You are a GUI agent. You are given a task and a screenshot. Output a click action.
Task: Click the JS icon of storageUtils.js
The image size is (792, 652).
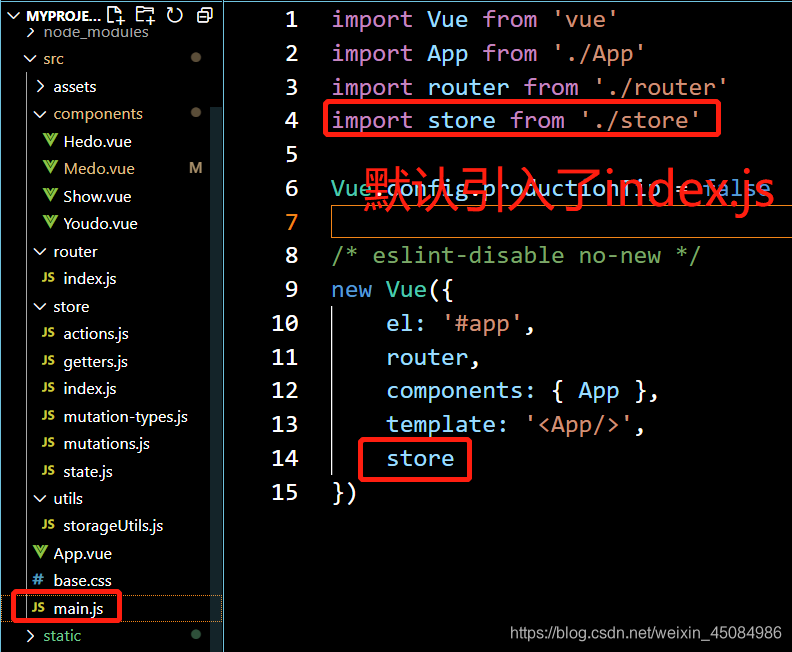coord(48,524)
